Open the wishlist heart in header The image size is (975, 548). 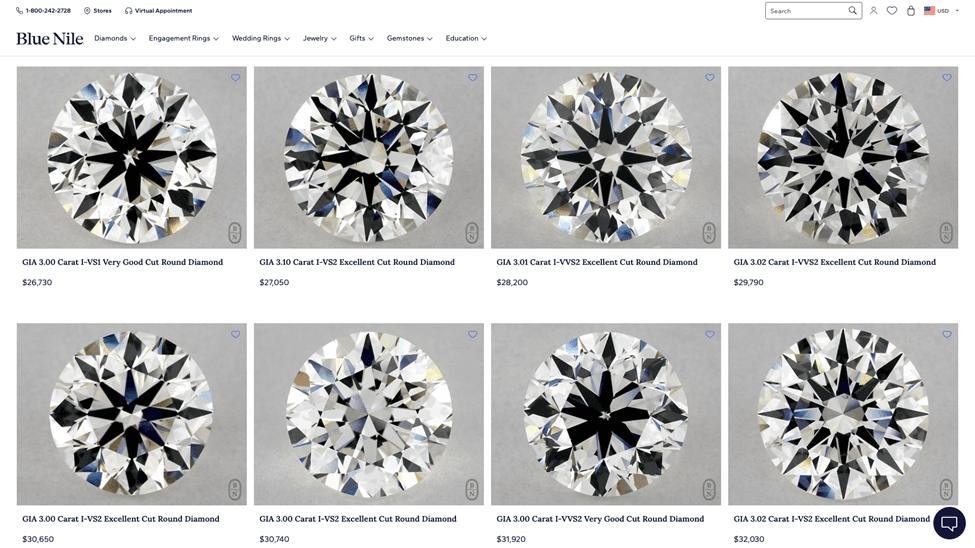[x=892, y=11]
